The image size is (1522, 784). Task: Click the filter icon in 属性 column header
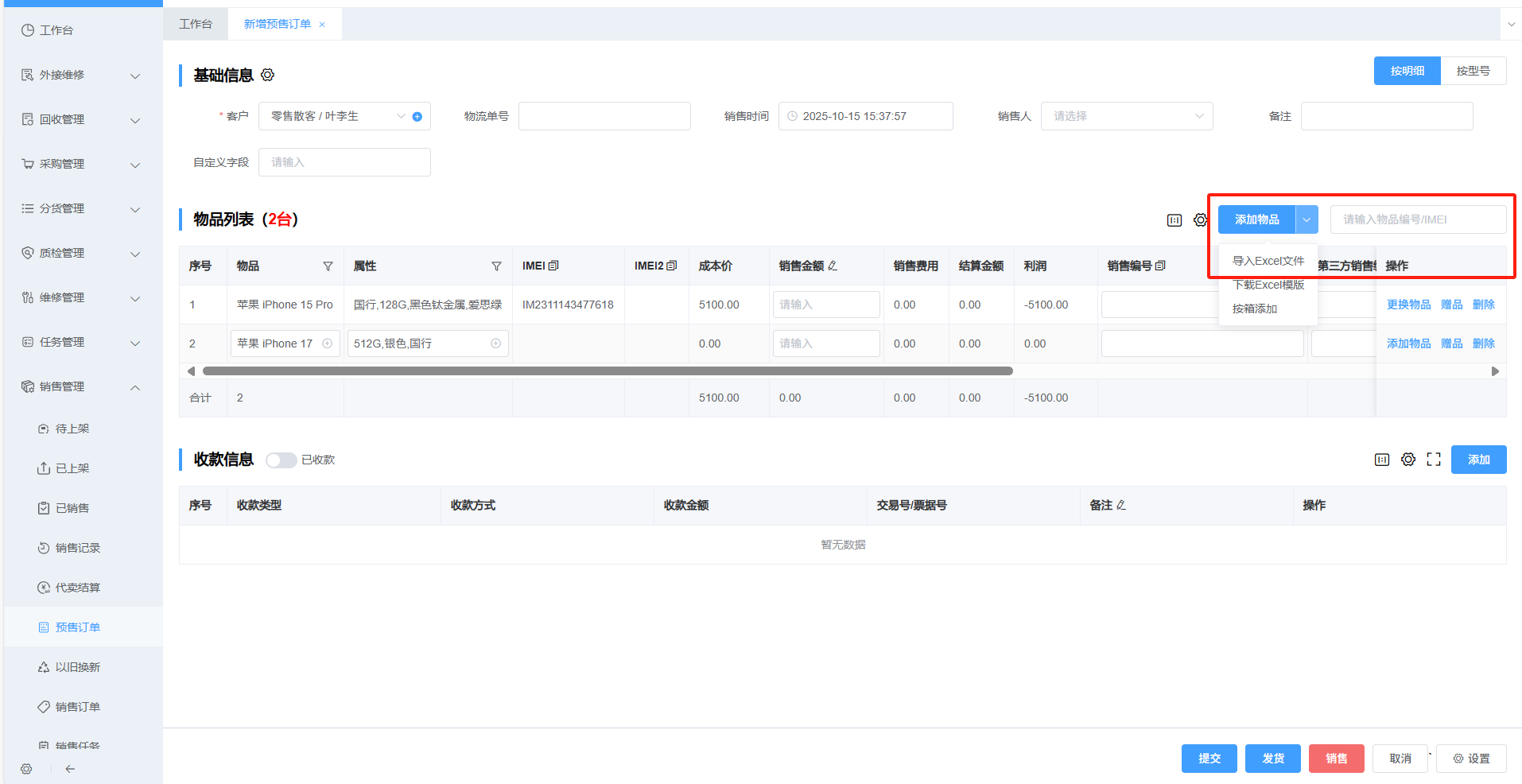496,266
